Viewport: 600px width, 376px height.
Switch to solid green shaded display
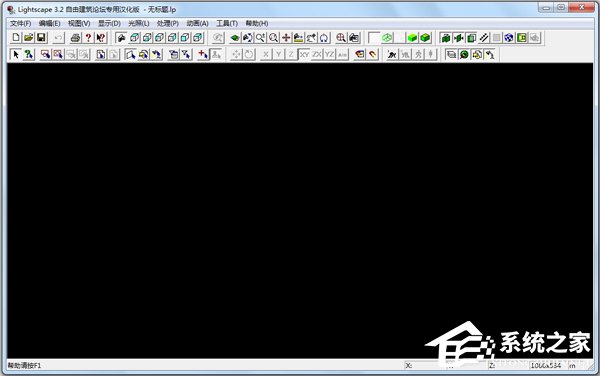pyautogui.click(x=412, y=37)
